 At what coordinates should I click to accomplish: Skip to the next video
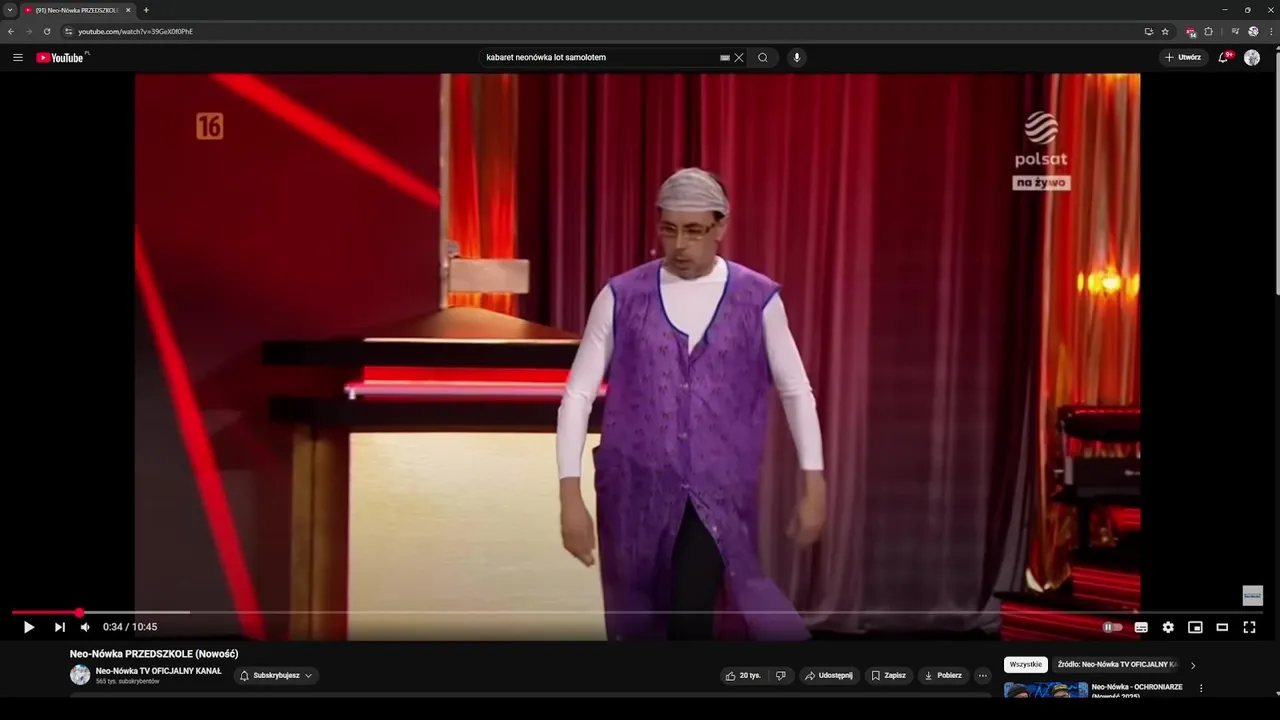point(59,627)
